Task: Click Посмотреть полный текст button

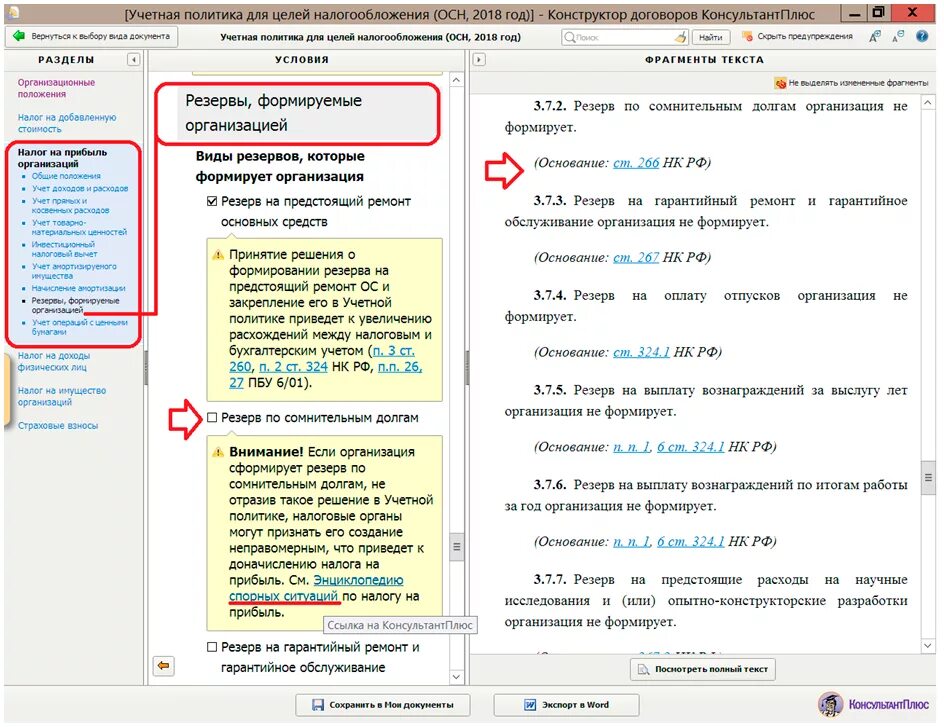Action: click(x=703, y=669)
